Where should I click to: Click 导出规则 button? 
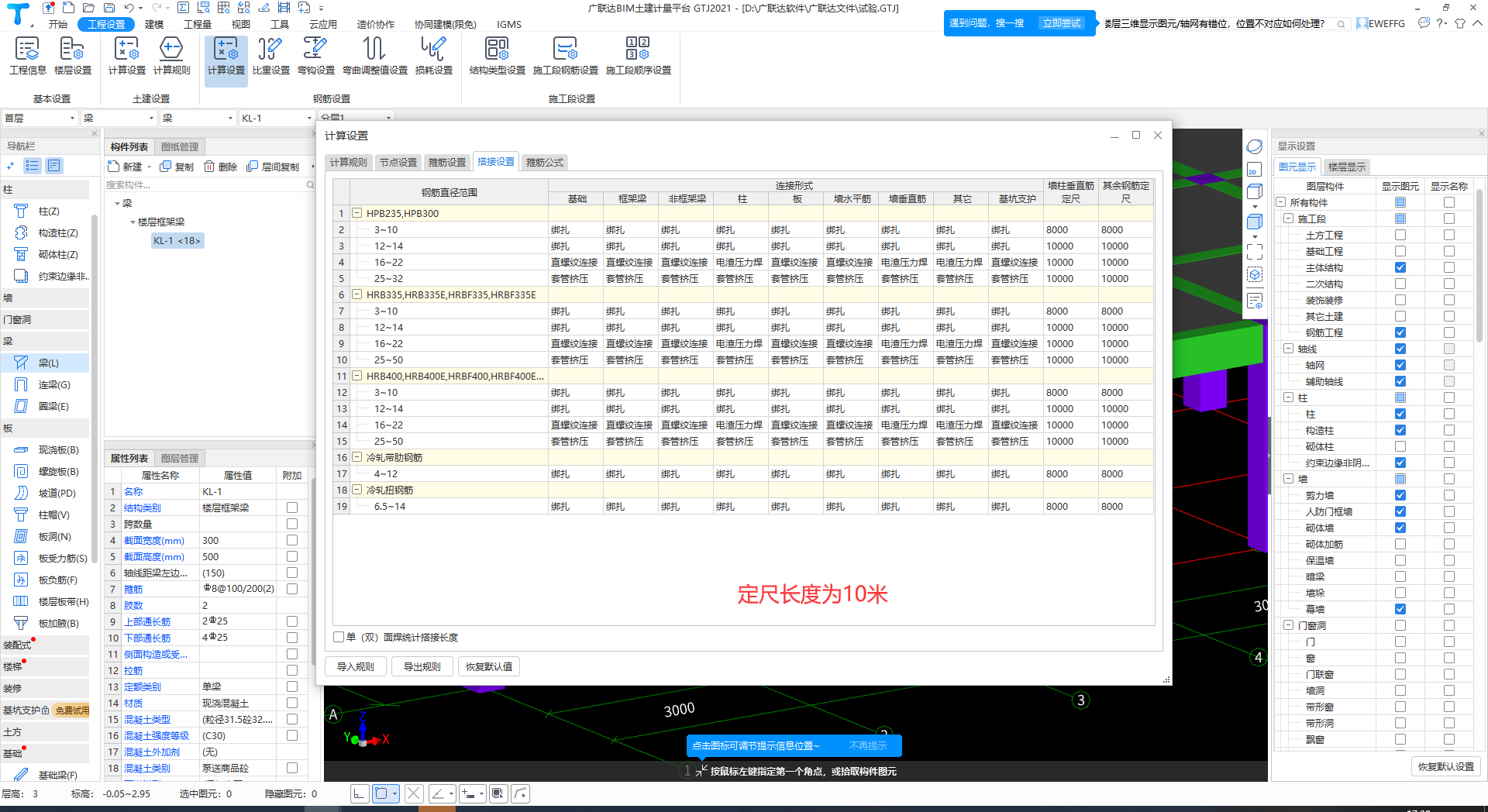point(422,666)
